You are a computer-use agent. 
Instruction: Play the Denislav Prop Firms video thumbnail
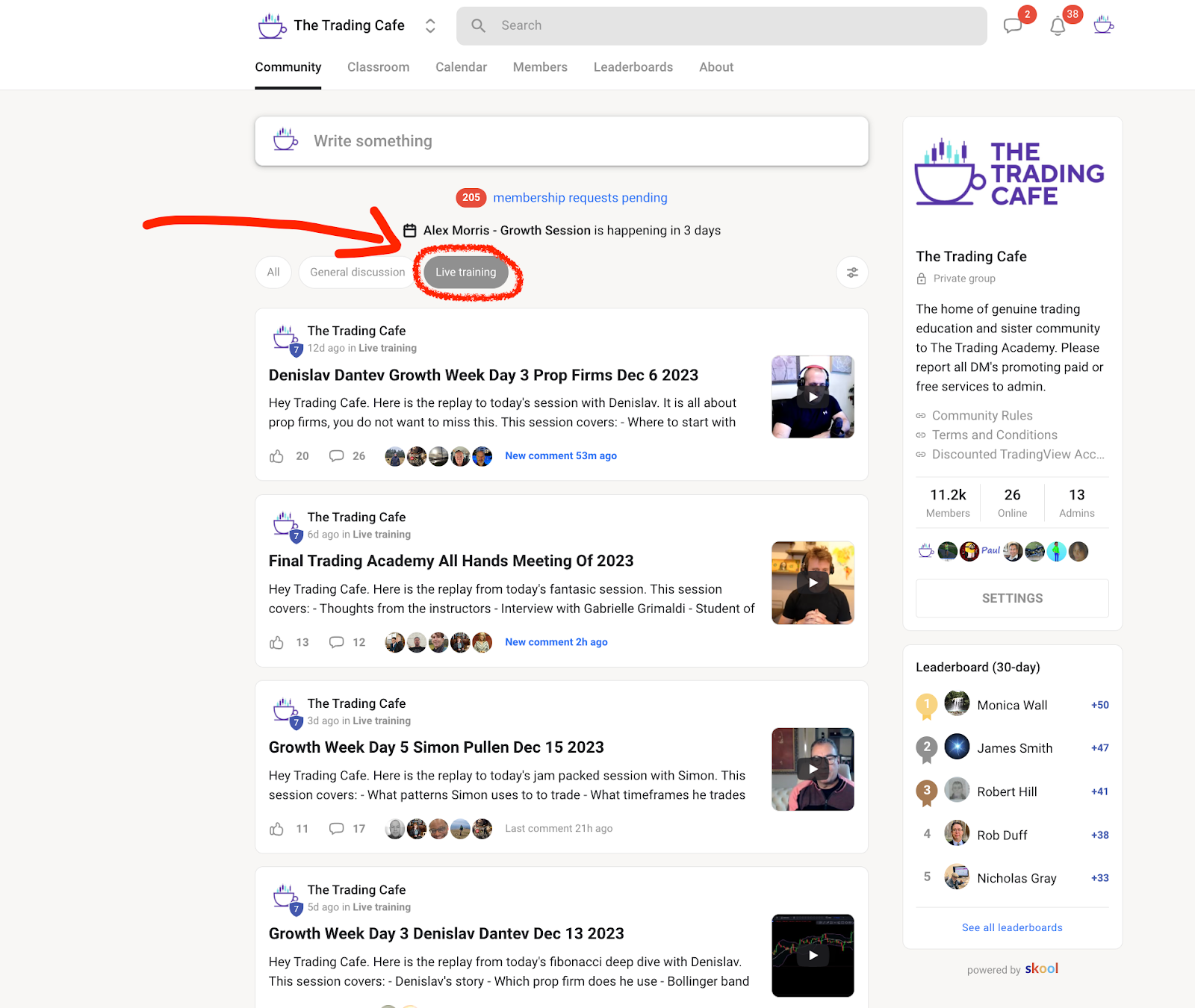(x=813, y=396)
